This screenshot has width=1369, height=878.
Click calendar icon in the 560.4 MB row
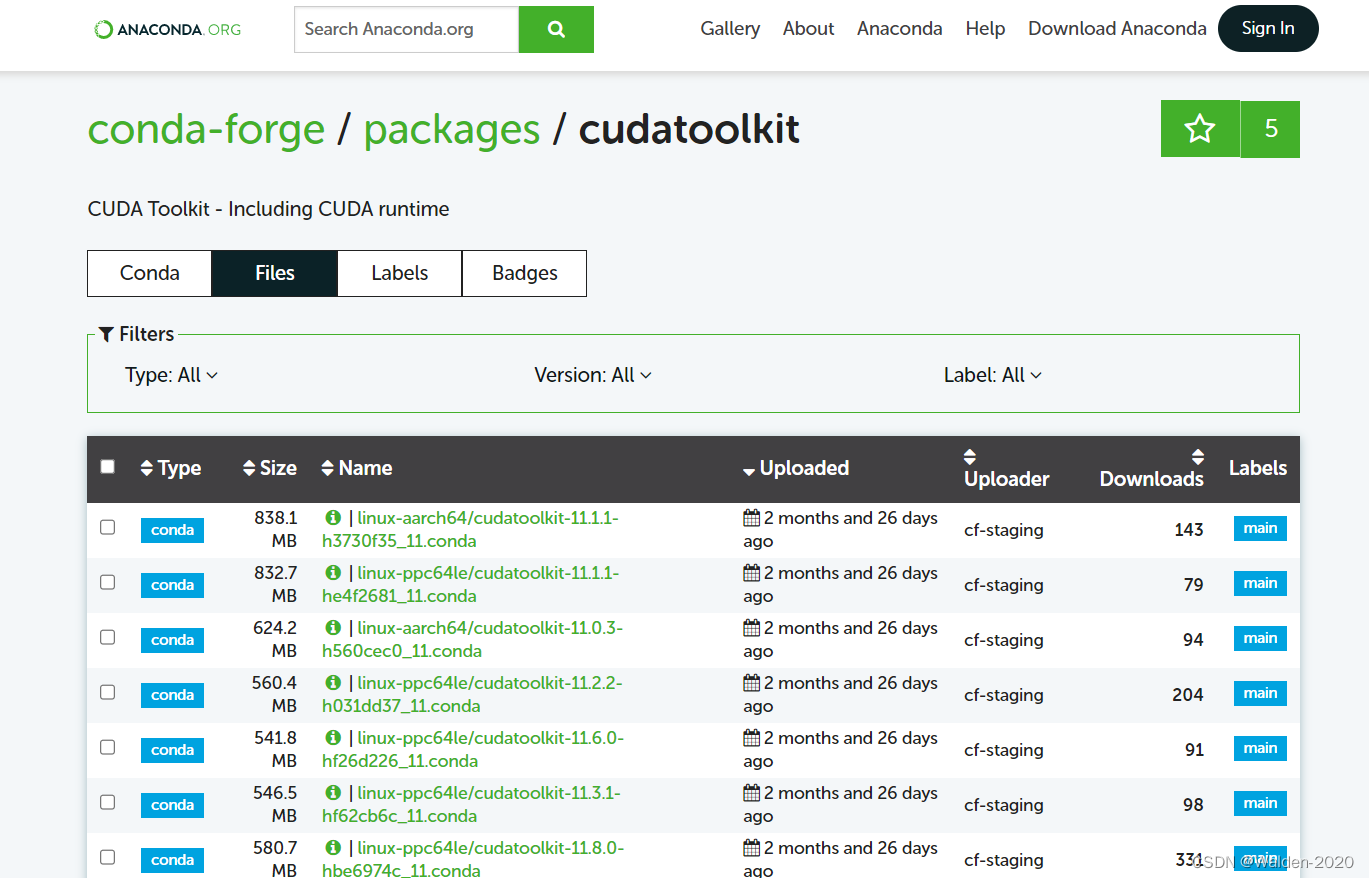752,683
